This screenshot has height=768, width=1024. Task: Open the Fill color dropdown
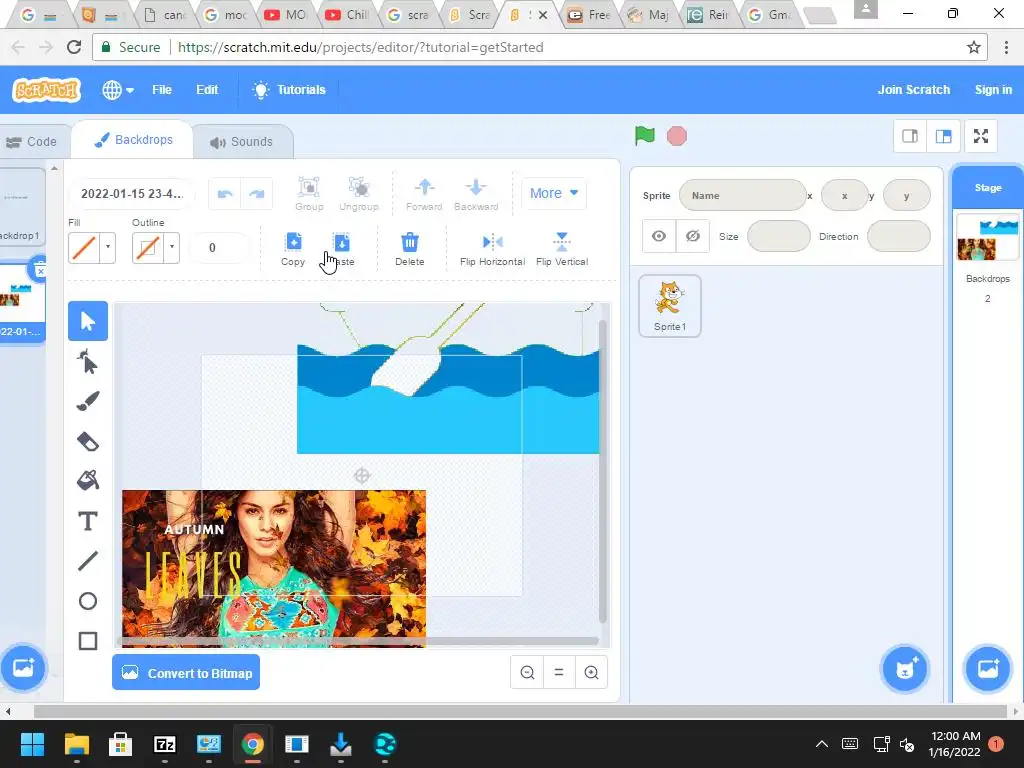point(108,248)
